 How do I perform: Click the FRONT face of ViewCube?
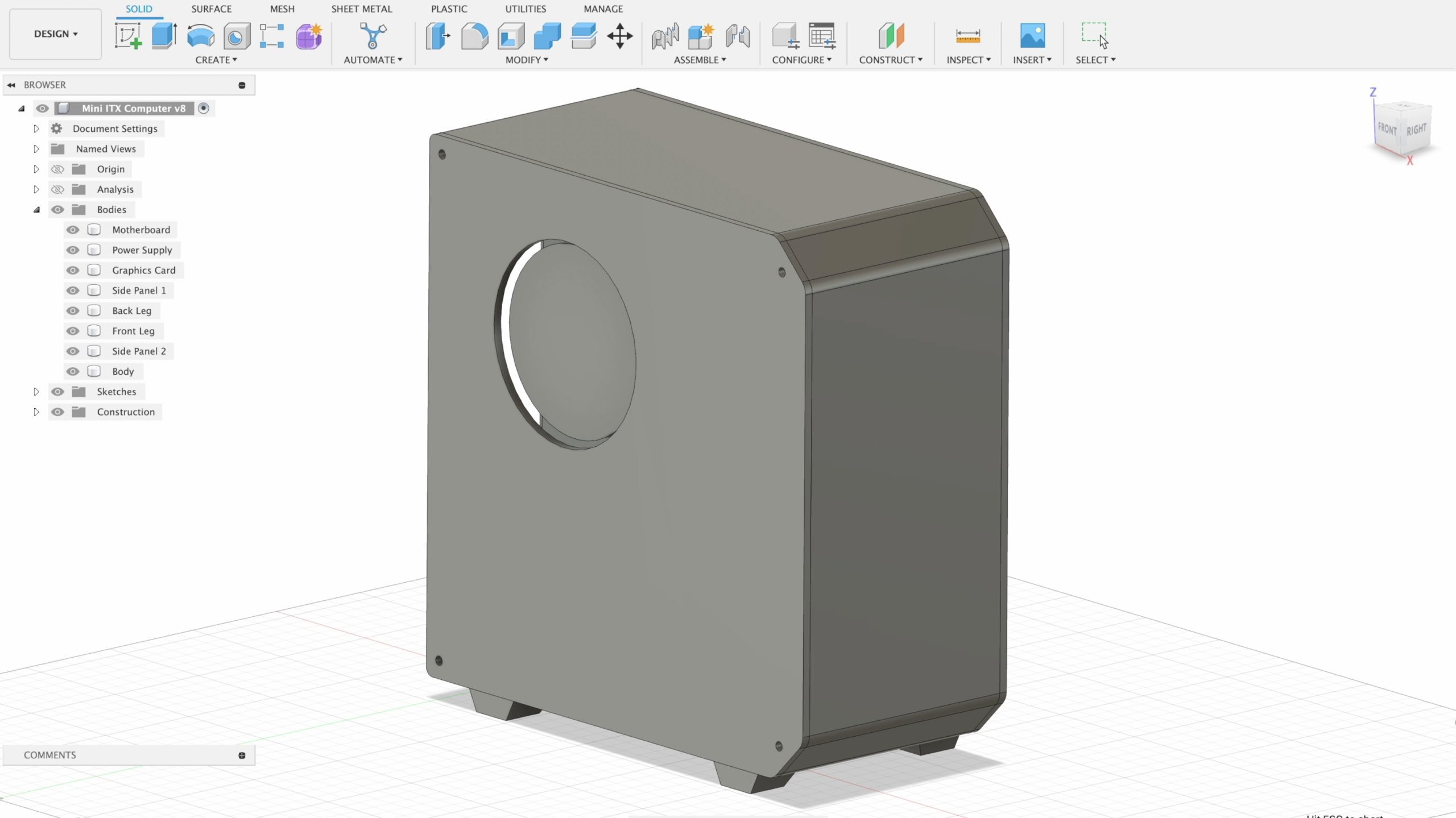[x=1387, y=130]
